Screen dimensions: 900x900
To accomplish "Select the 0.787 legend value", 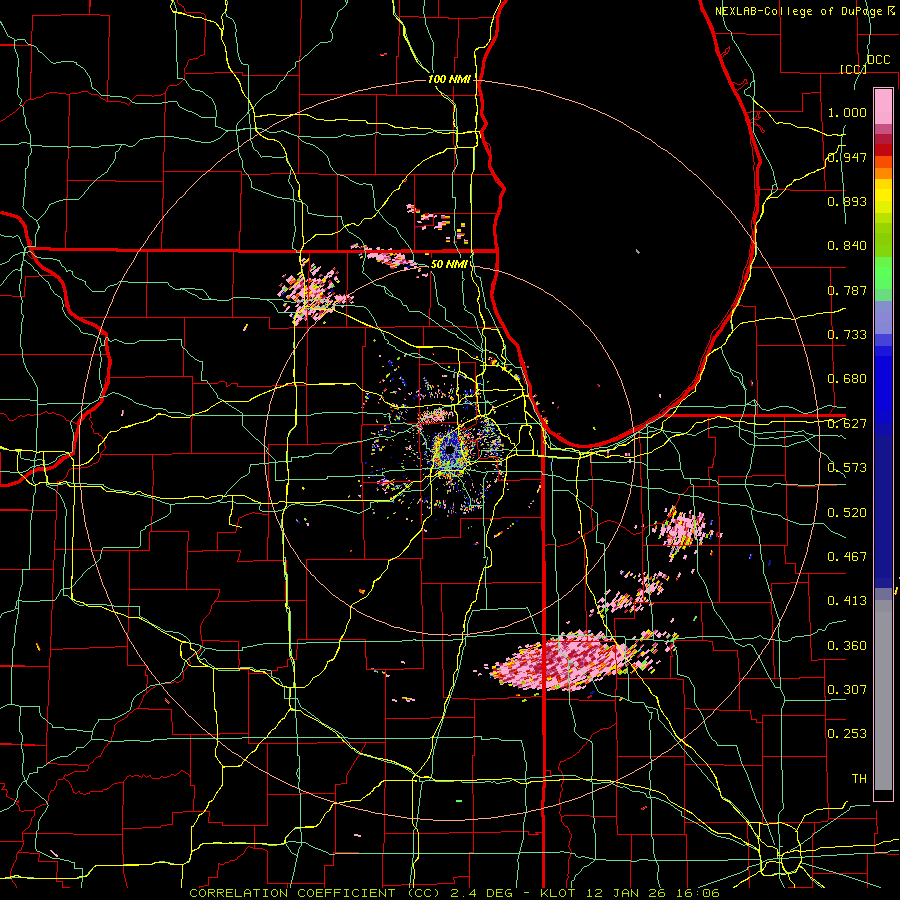I will 847,290.
